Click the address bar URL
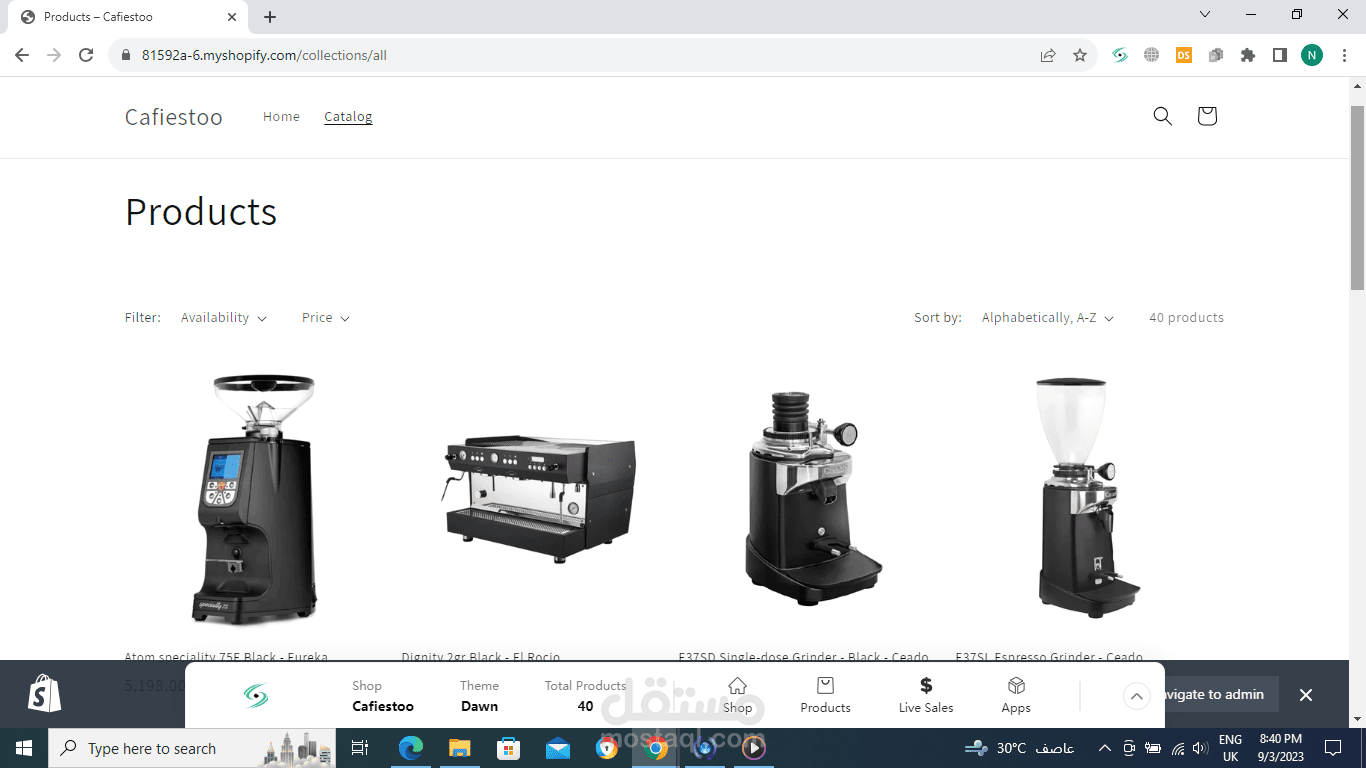The height and width of the screenshot is (768, 1366). [x=264, y=55]
